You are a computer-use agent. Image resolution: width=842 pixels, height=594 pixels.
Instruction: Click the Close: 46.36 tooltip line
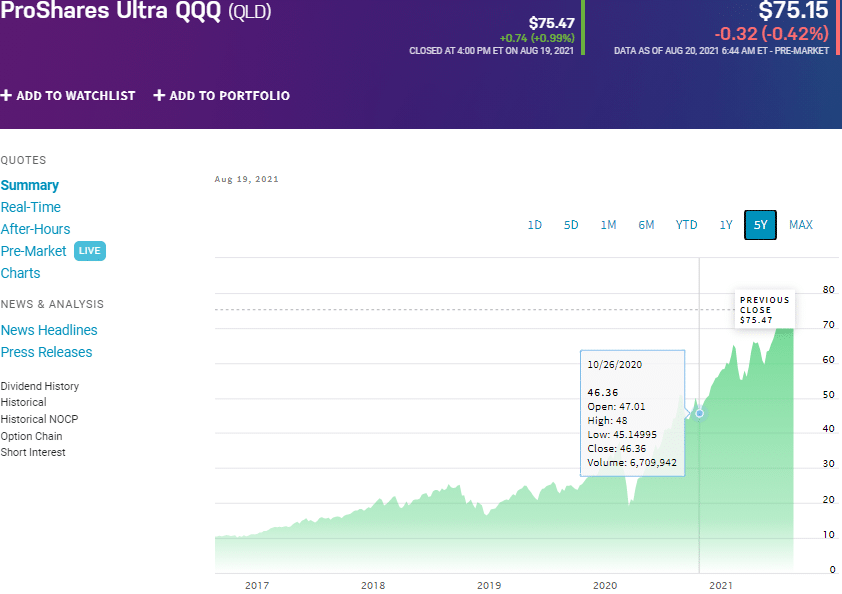(616, 448)
